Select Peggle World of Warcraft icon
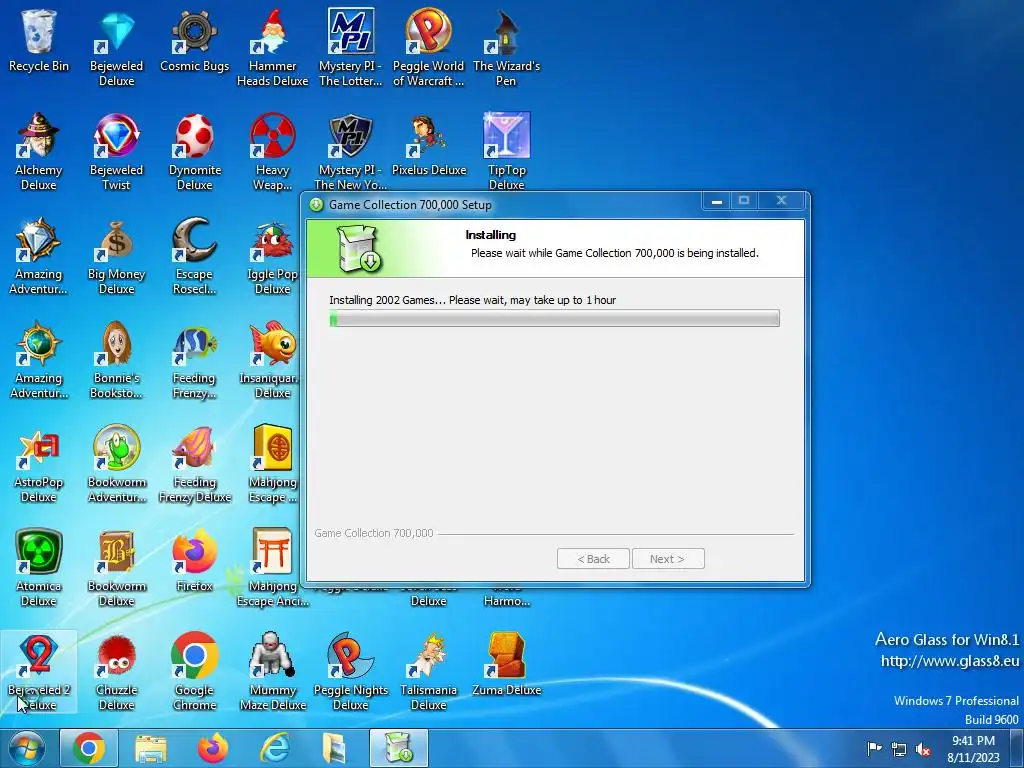 (428, 47)
